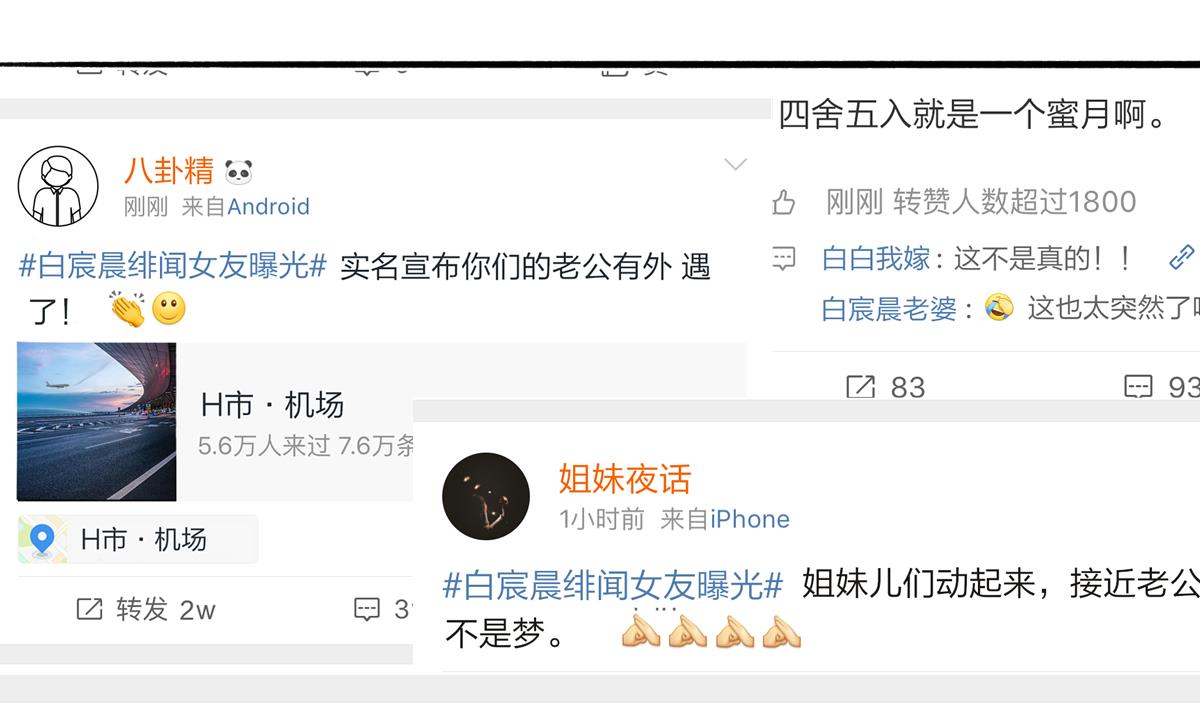Viewport: 1200px width, 711px height.
Task: Expand the chevron menu on 八卦精's post
Action: point(736,165)
